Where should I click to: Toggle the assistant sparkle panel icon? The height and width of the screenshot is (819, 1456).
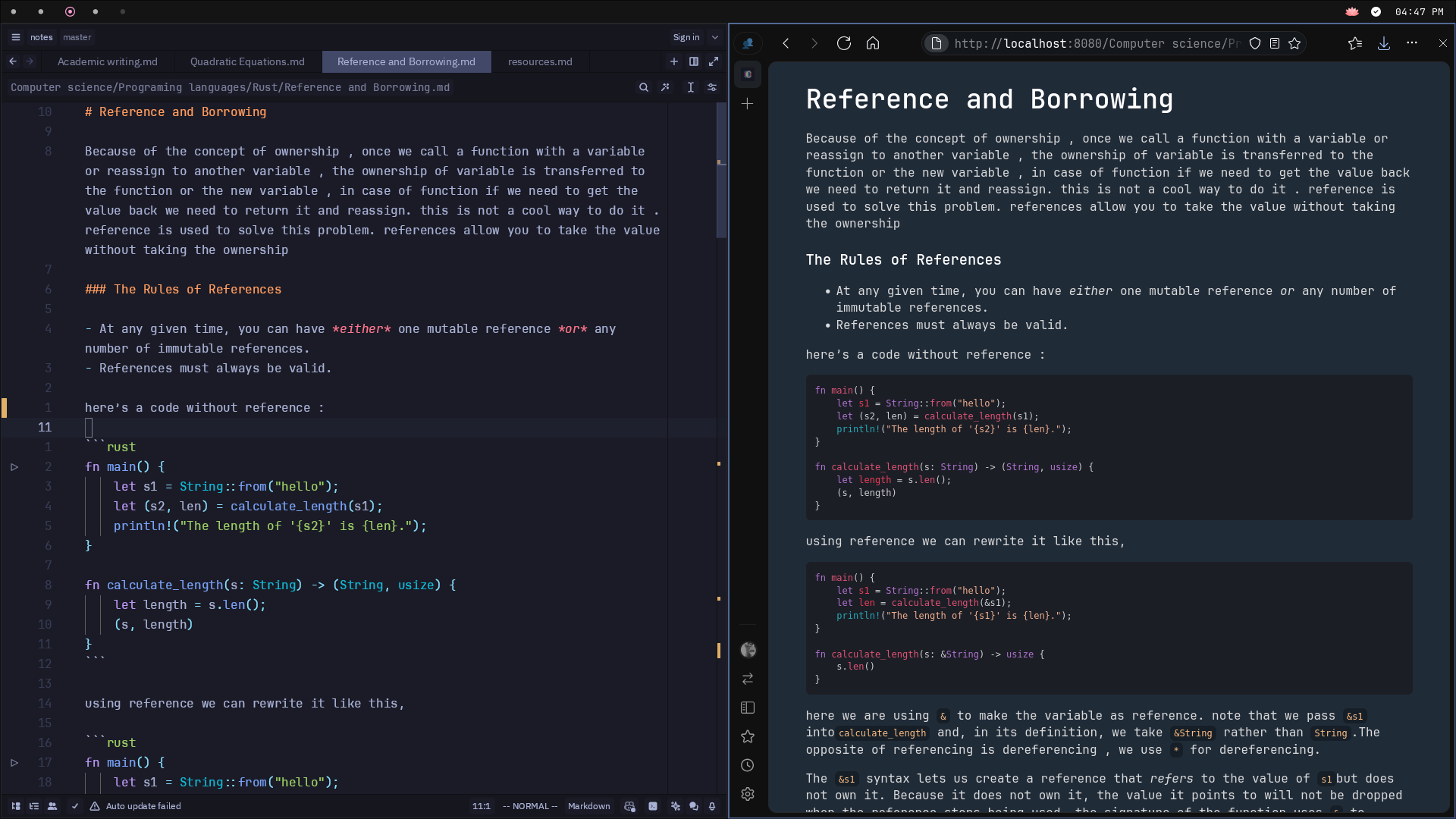tap(676, 806)
